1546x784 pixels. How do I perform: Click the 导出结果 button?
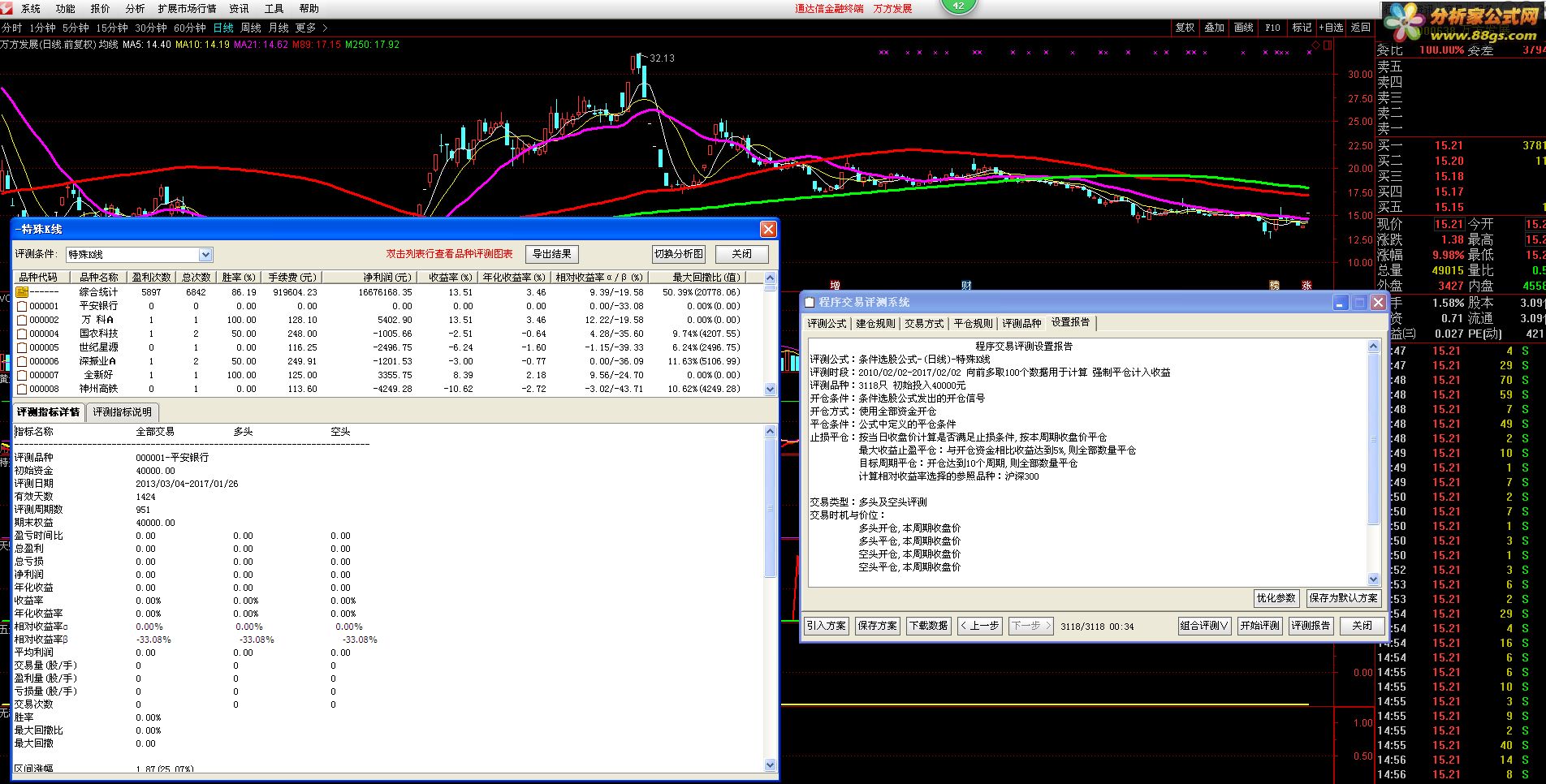(552, 254)
